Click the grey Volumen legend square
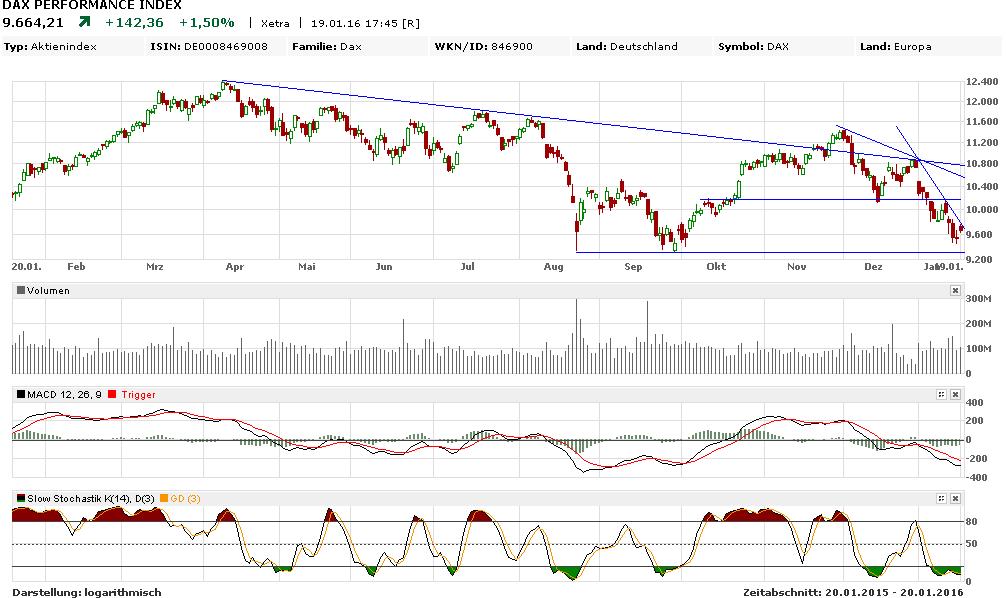Screen dimensions: 1006x598 (x=21, y=290)
